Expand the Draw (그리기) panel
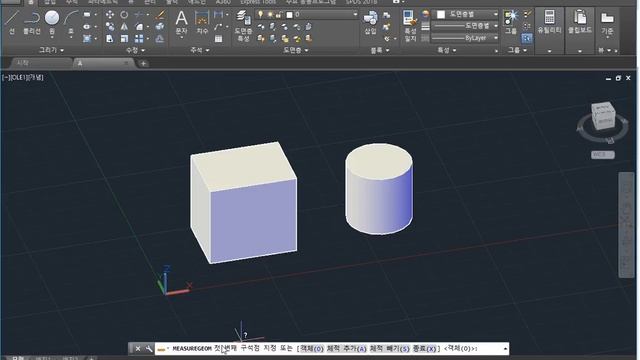Viewport: 640px width, 360px height. click(51, 50)
